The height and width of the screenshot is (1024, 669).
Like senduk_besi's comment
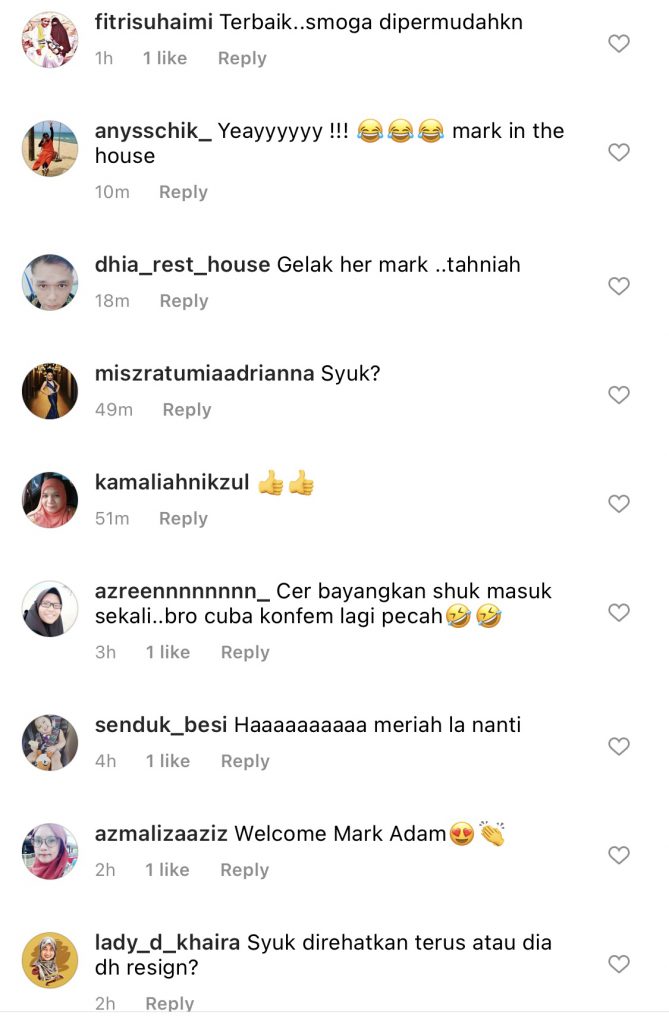tap(619, 746)
